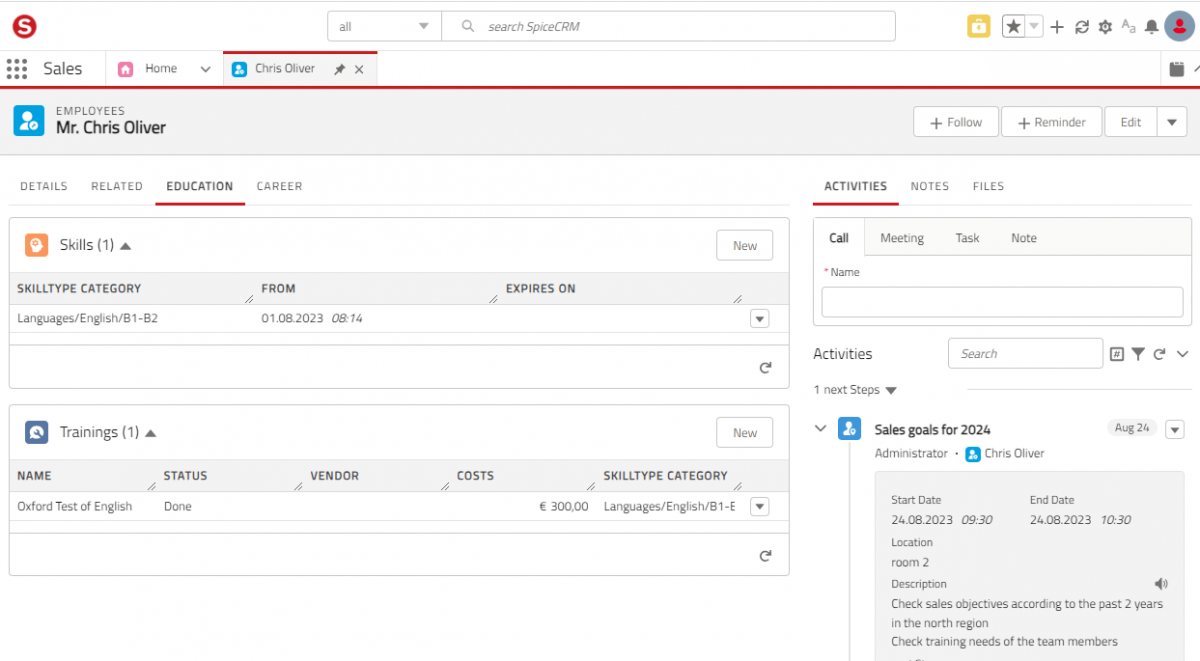1200x661 pixels.
Task: Pin the Chris Oliver tab
Action: (339, 70)
